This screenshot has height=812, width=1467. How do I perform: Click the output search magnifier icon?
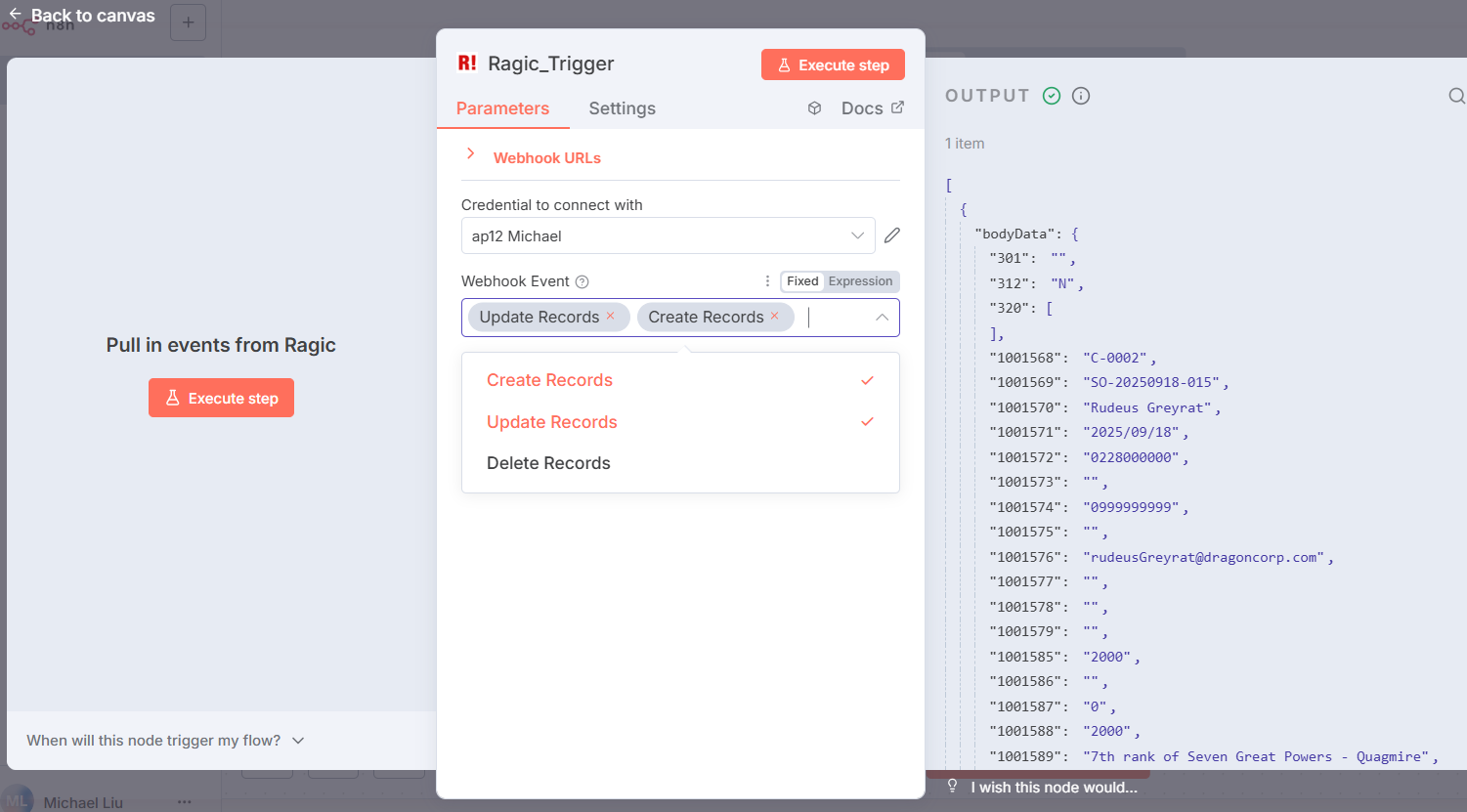coord(1455,96)
